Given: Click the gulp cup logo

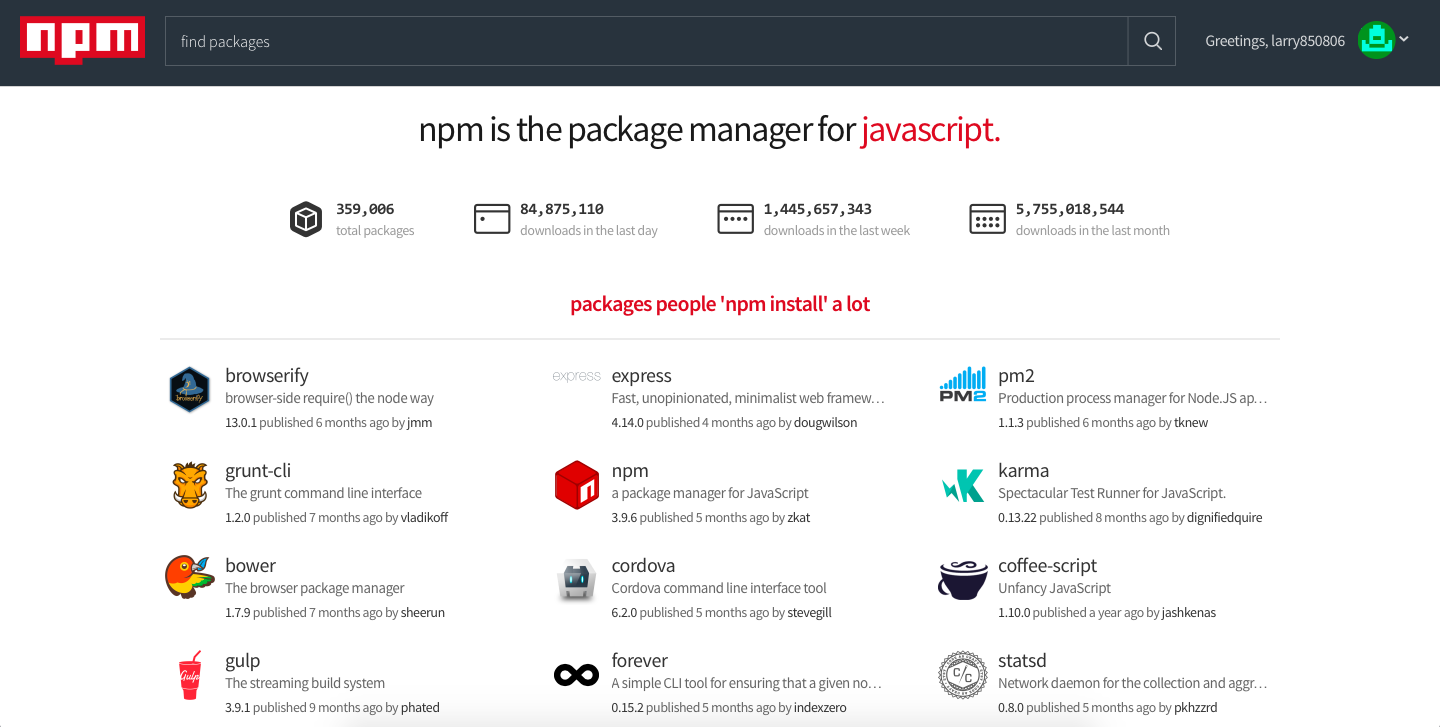Looking at the screenshot, I should point(190,675).
